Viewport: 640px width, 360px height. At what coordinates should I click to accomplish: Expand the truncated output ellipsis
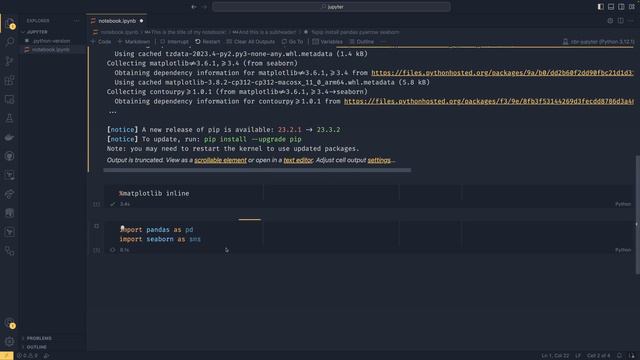112,111
